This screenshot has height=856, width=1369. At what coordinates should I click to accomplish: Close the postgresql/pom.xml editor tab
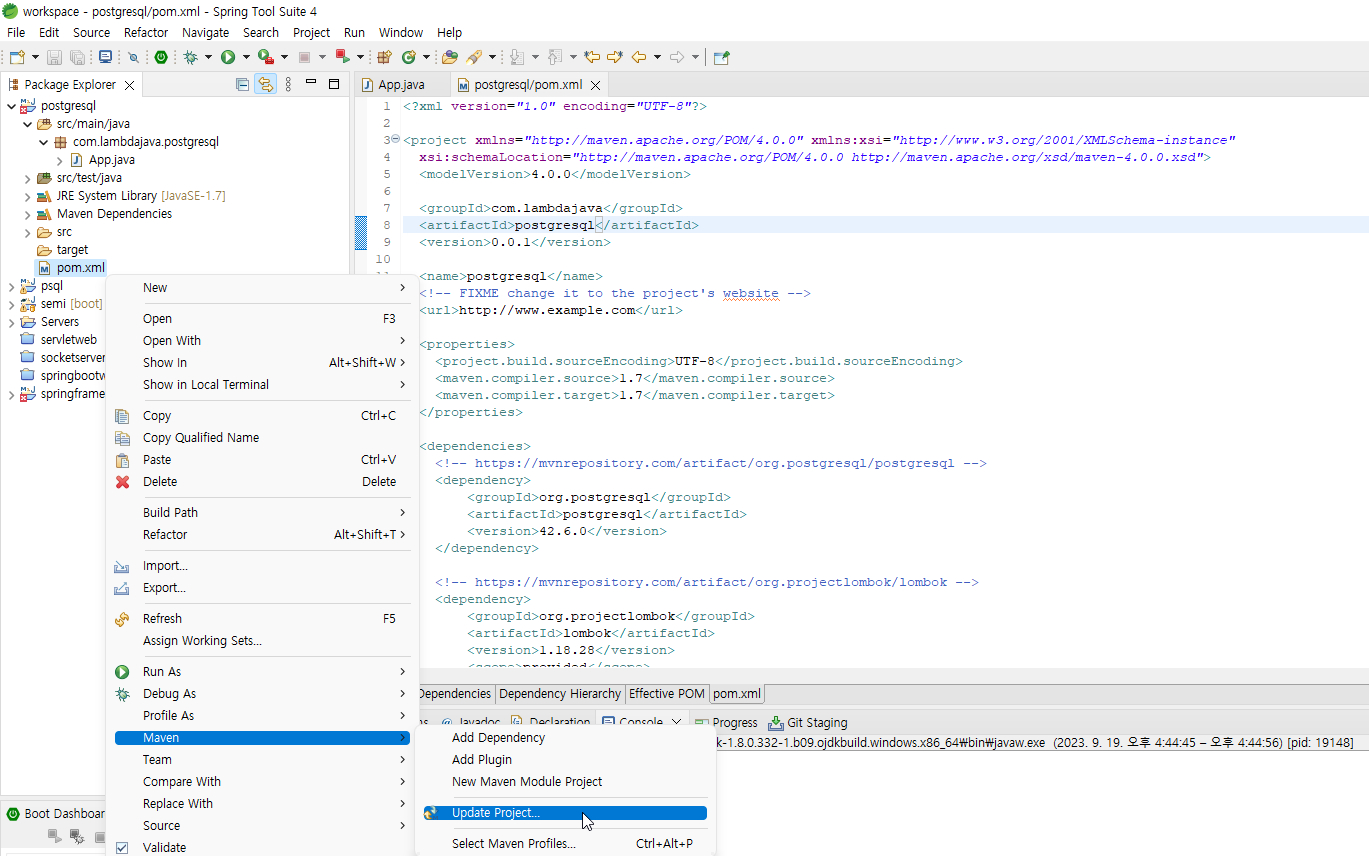point(595,85)
